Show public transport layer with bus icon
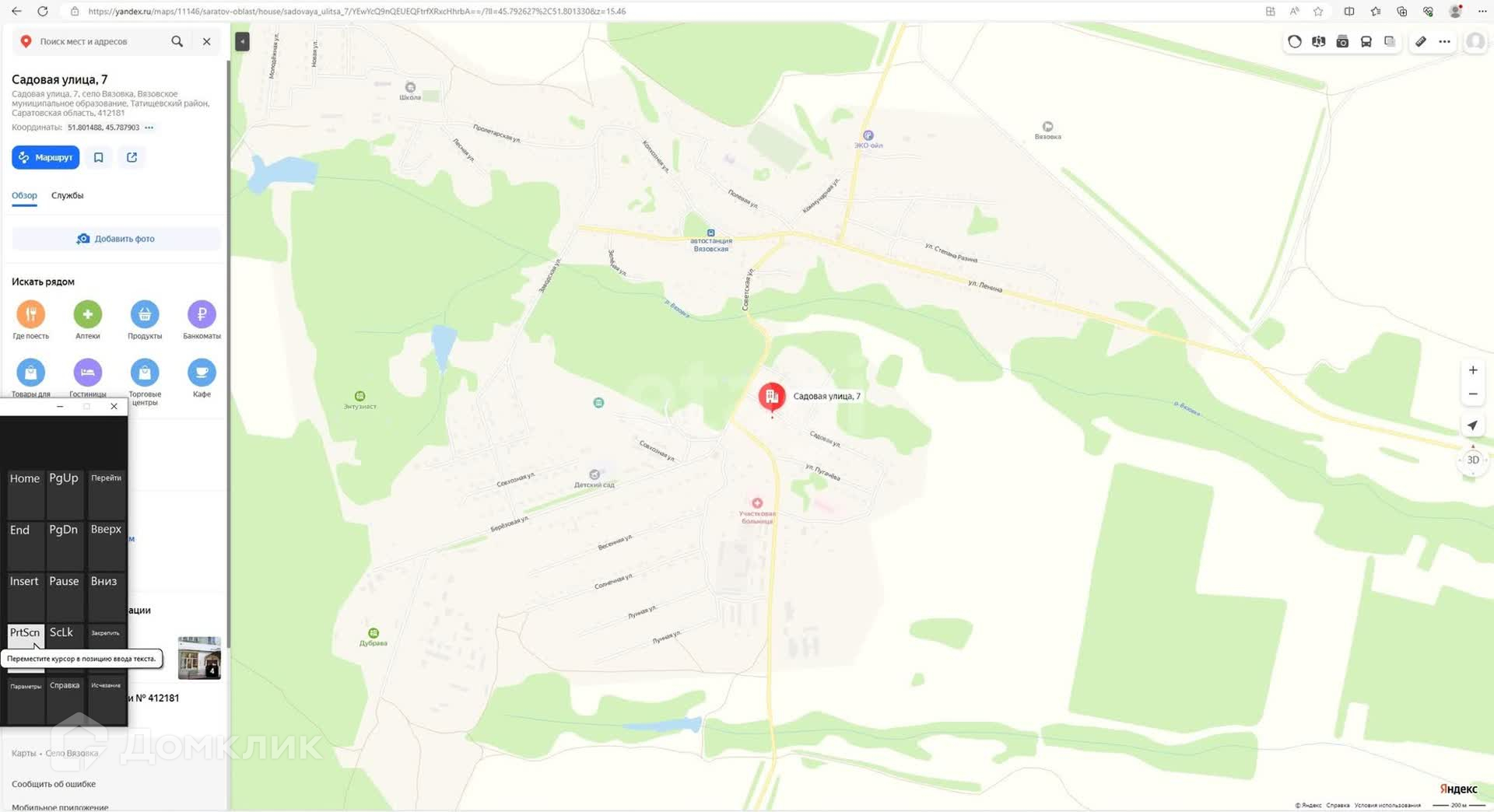1494x812 pixels. (x=1366, y=42)
